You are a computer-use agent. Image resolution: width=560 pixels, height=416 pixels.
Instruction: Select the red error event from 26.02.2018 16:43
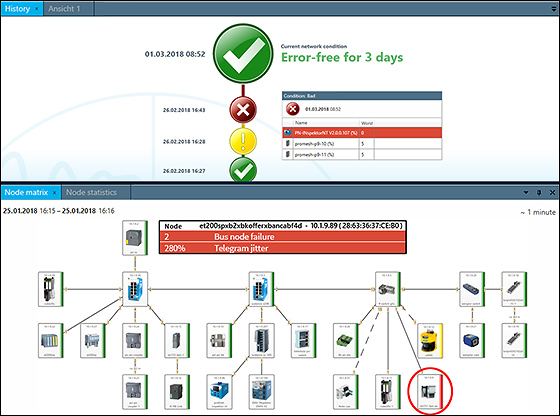coord(243,110)
